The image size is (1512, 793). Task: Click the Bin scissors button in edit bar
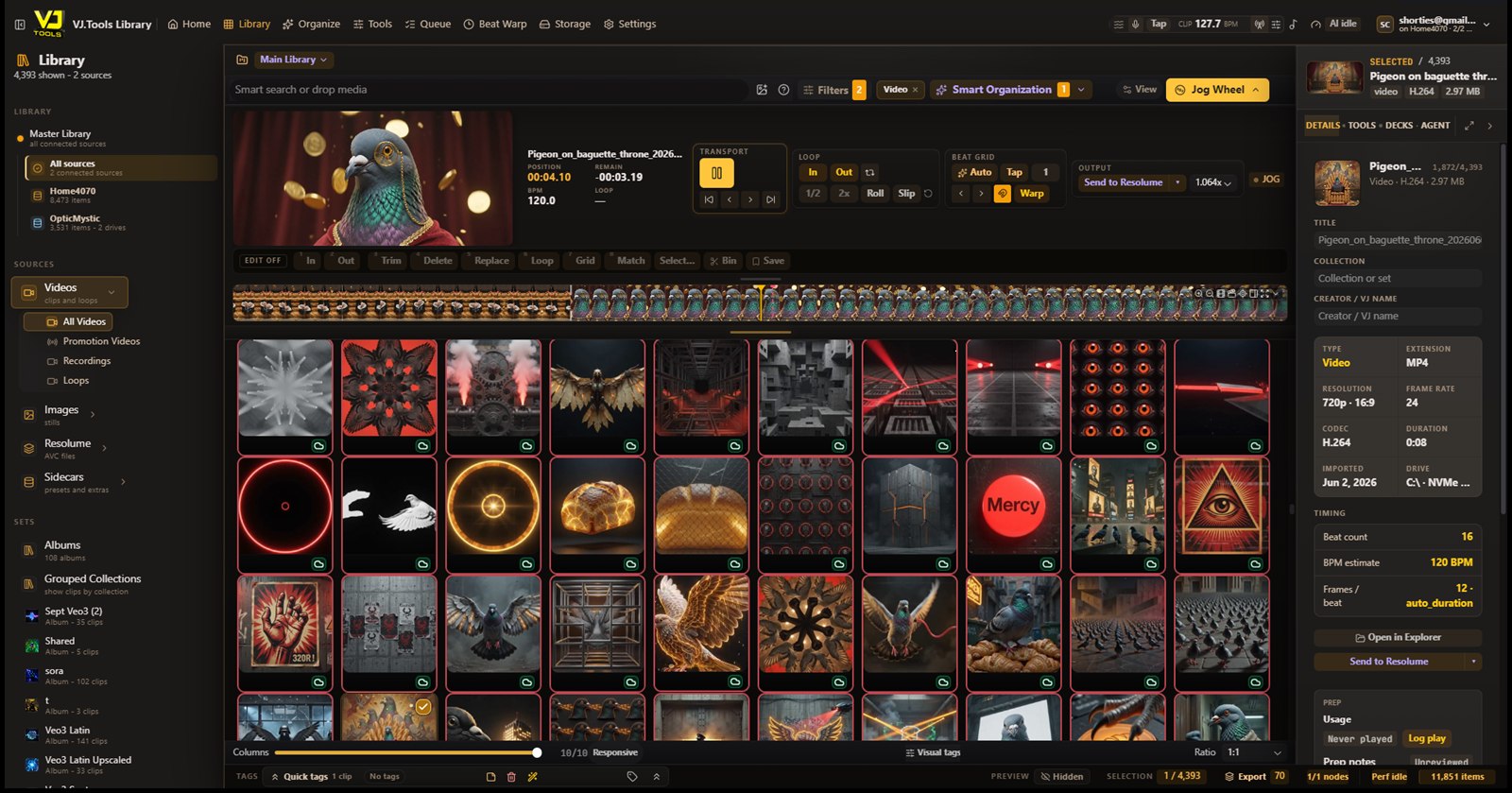(x=723, y=261)
